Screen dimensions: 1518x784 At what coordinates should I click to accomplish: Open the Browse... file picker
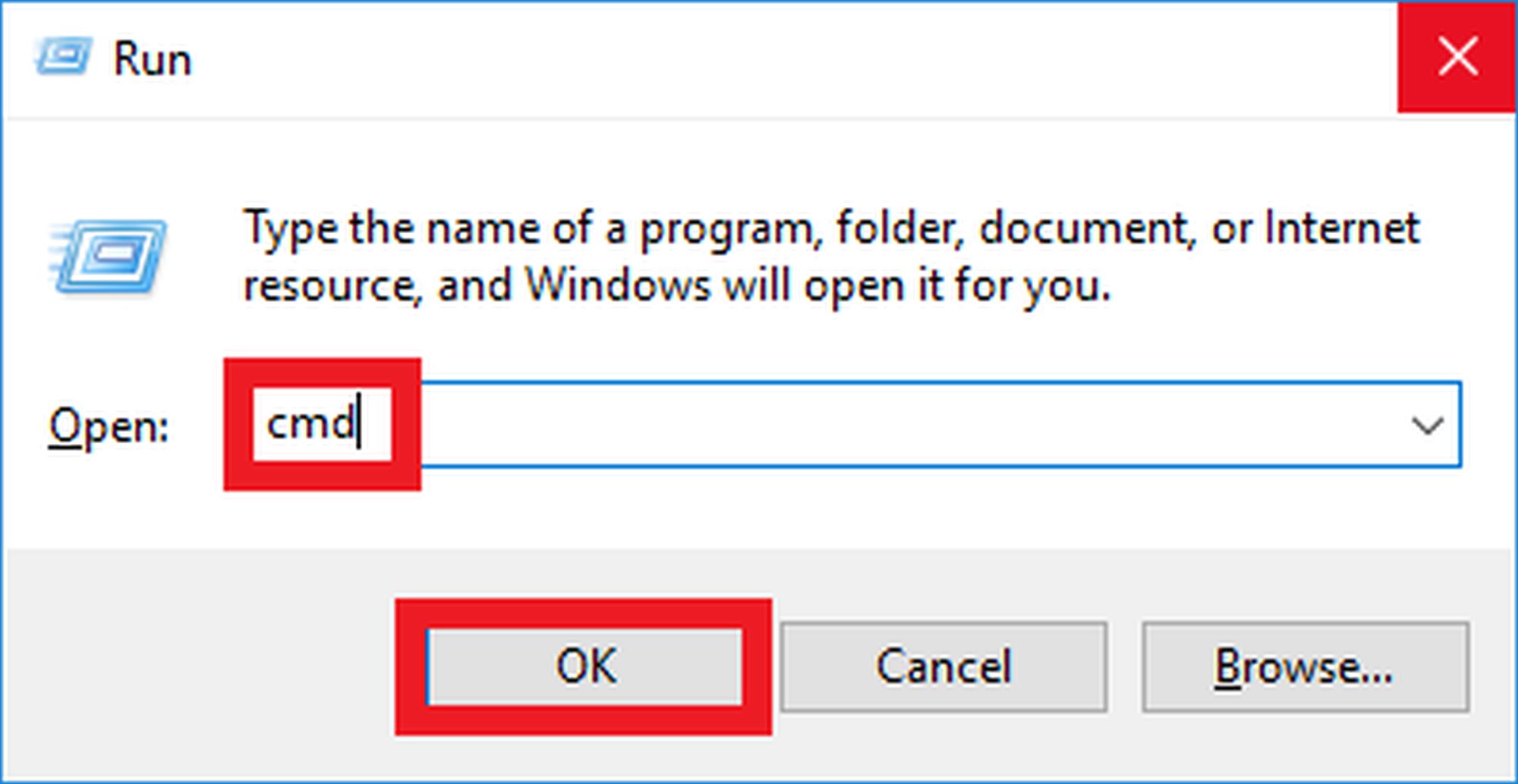click(1305, 667)
